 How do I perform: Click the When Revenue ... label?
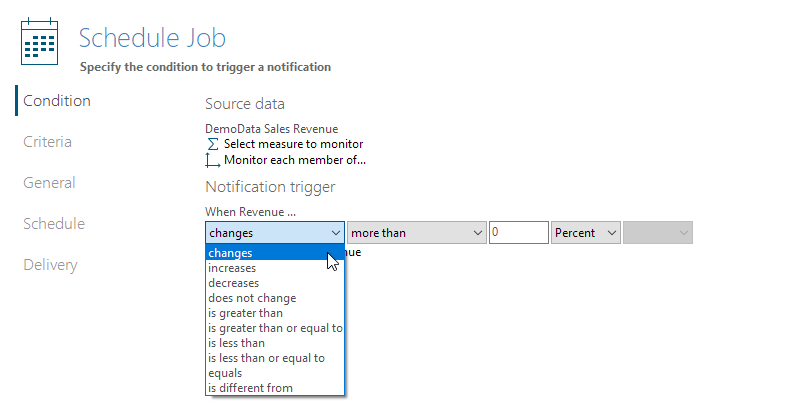[250, 212]
